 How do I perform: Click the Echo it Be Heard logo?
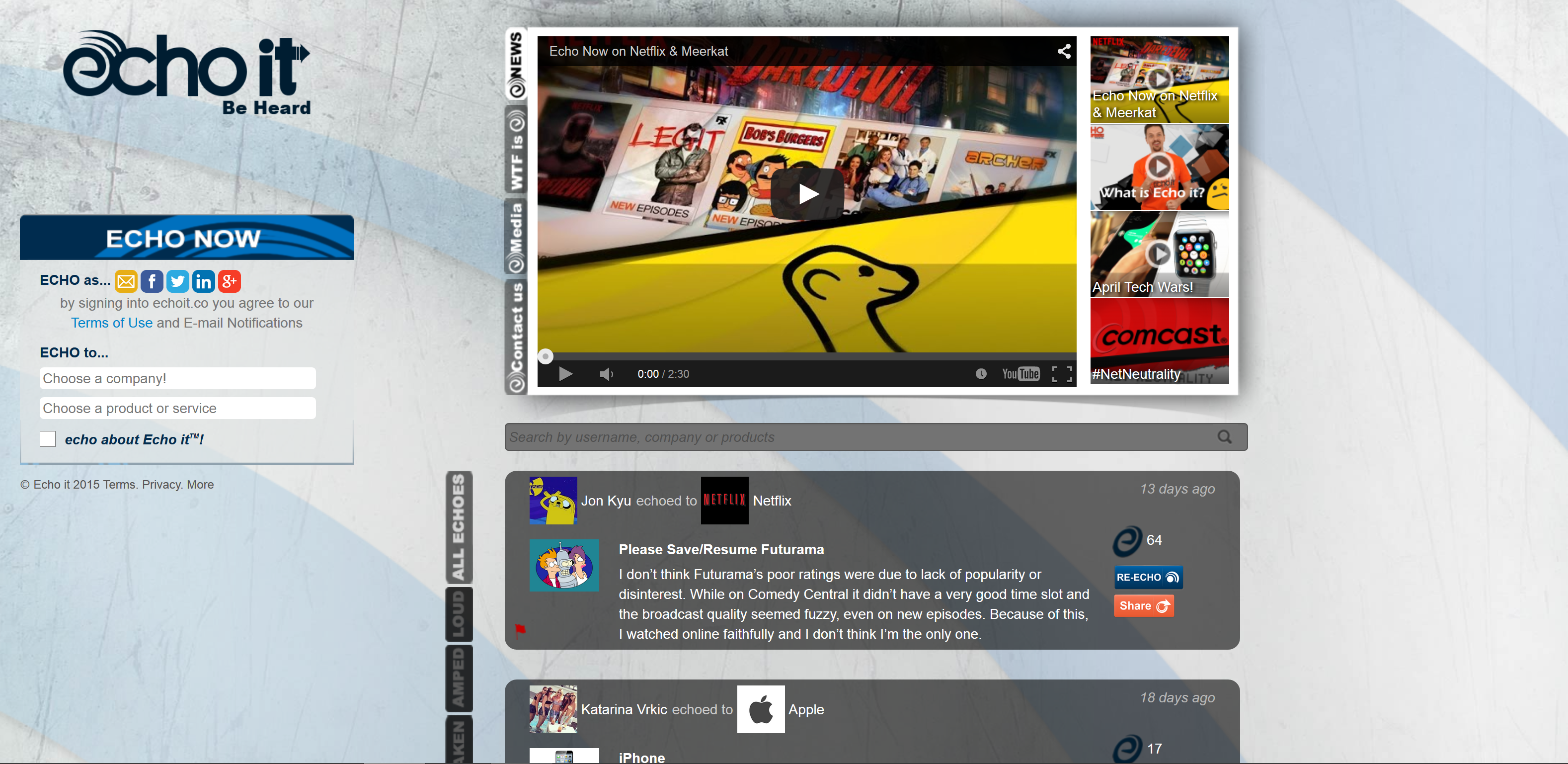pyautogui.click(x=187, y=73)
